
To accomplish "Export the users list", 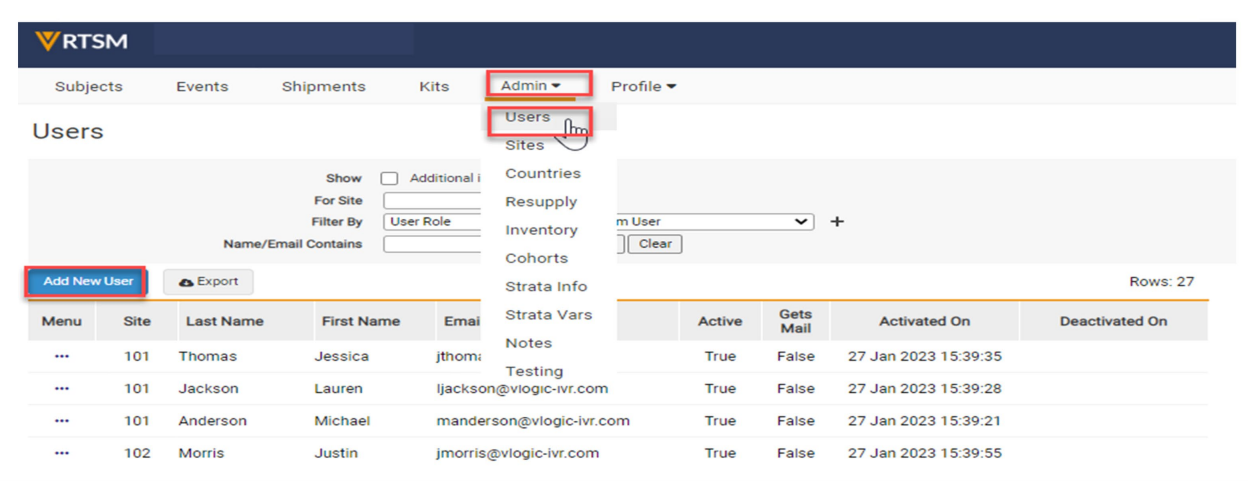I will [208, 282].
